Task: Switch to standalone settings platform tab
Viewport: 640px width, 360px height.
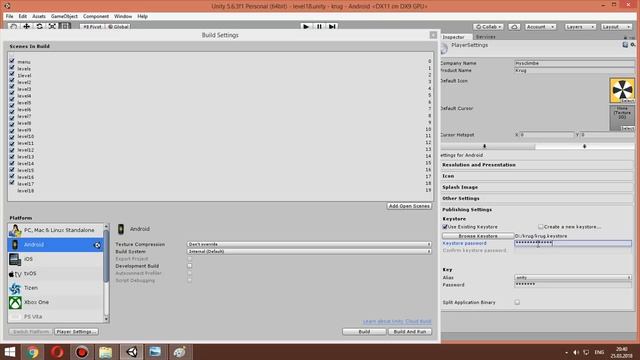Action: [x=488, y=146]
